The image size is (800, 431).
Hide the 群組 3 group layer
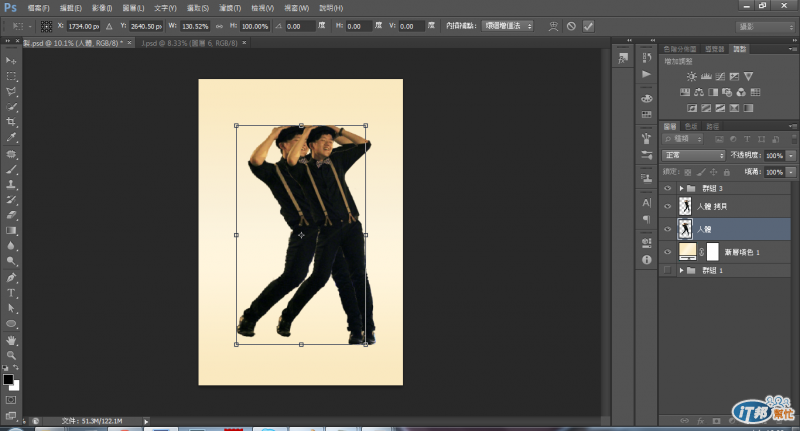[x=669, y=188]
